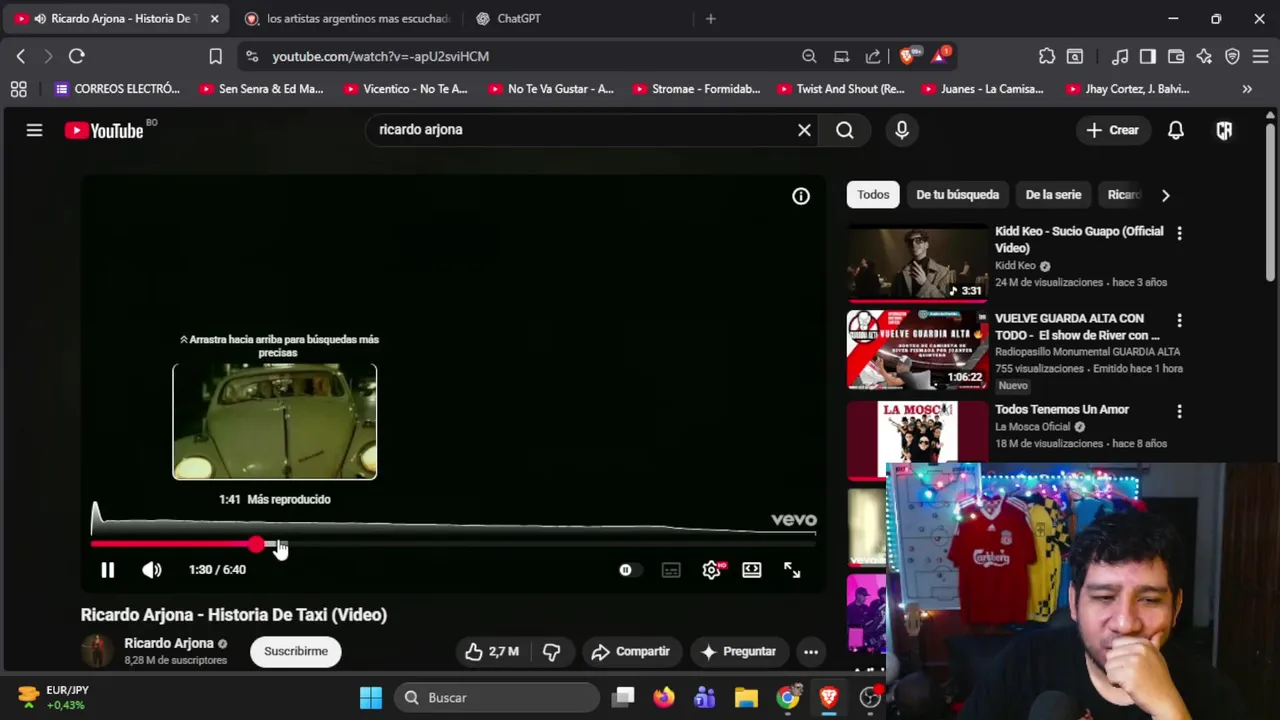
Task: Open the YouTube notifications bell
Action: (x=1176, y=130)
